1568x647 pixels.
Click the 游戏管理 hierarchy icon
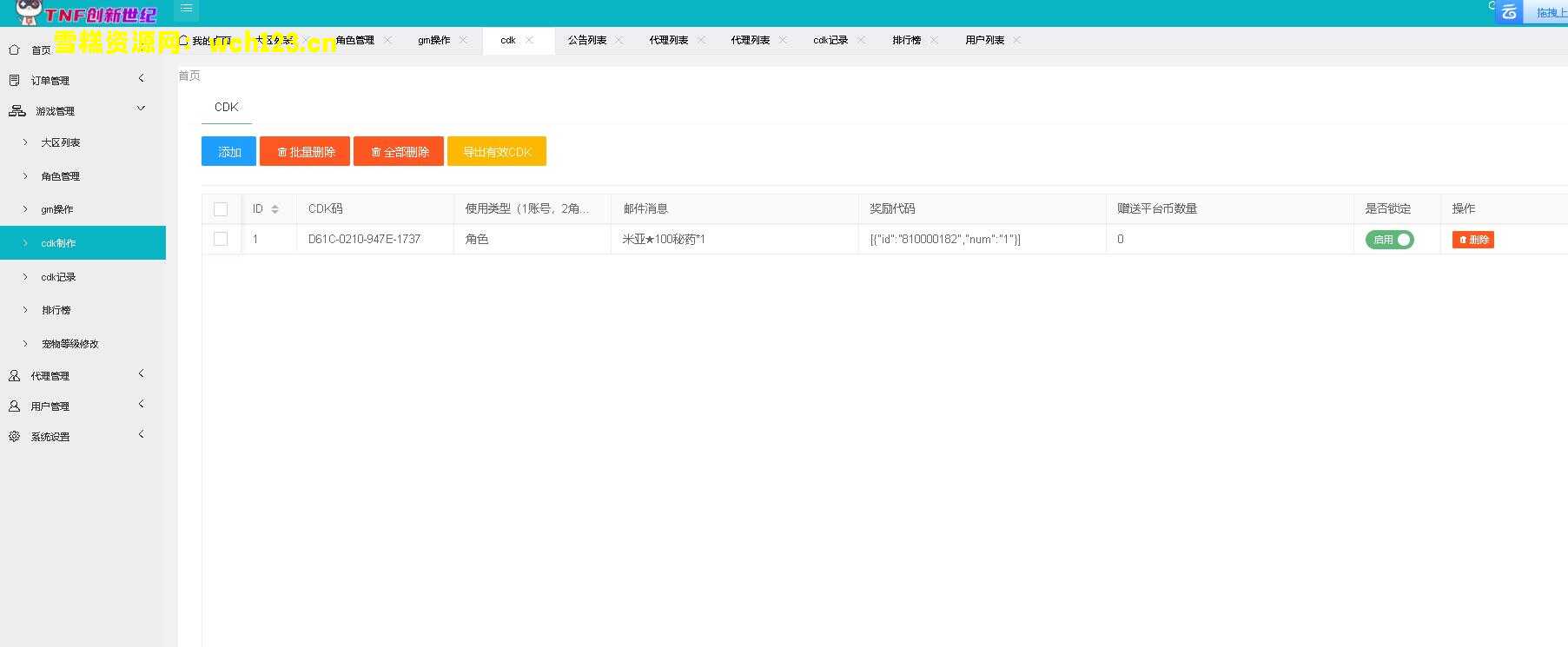pyautogui.click(x=17, y=110)
